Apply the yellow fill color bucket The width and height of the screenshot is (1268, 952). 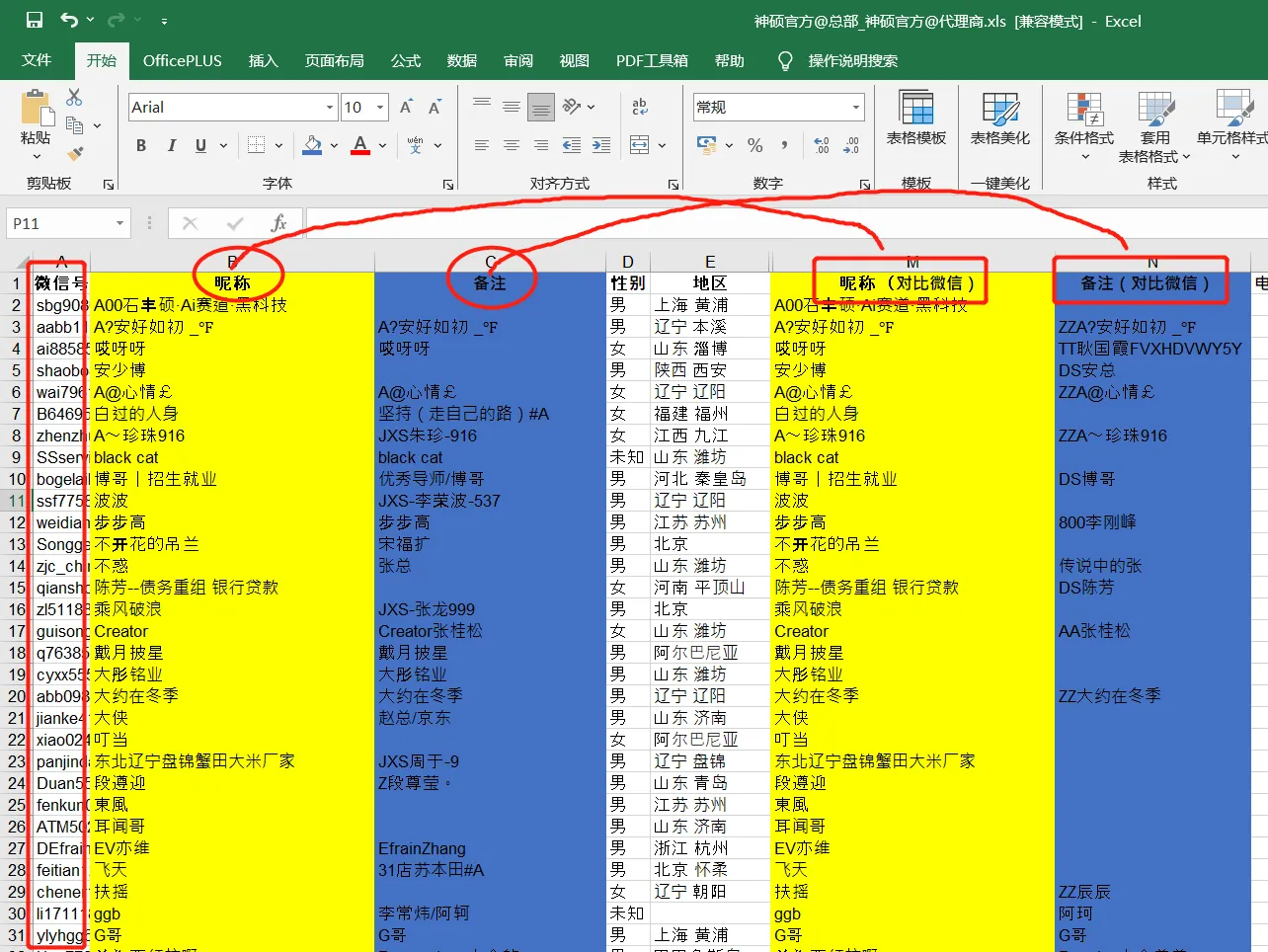312,145
